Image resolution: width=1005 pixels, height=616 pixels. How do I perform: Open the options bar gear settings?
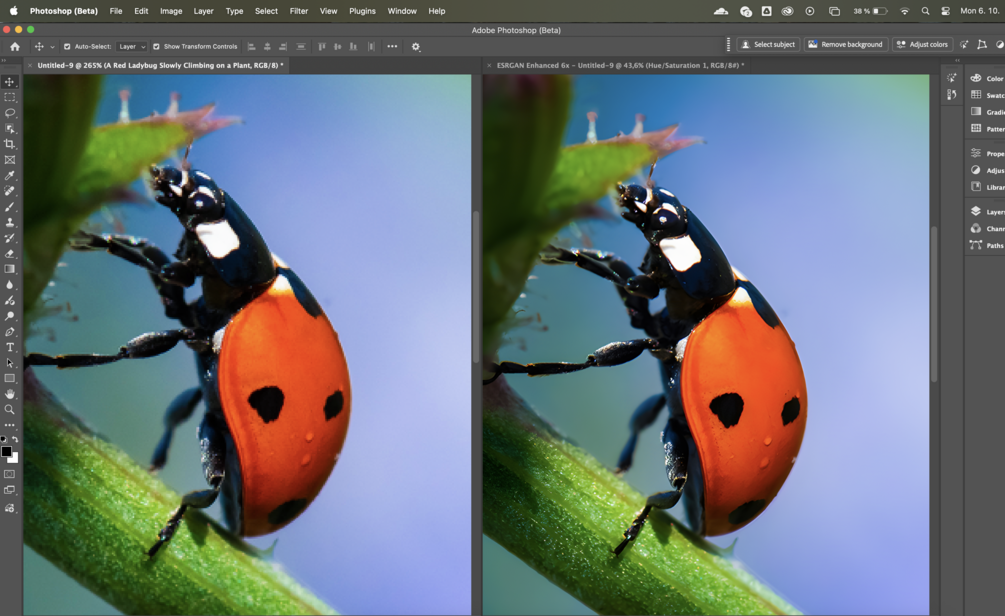tap(415, 47)
